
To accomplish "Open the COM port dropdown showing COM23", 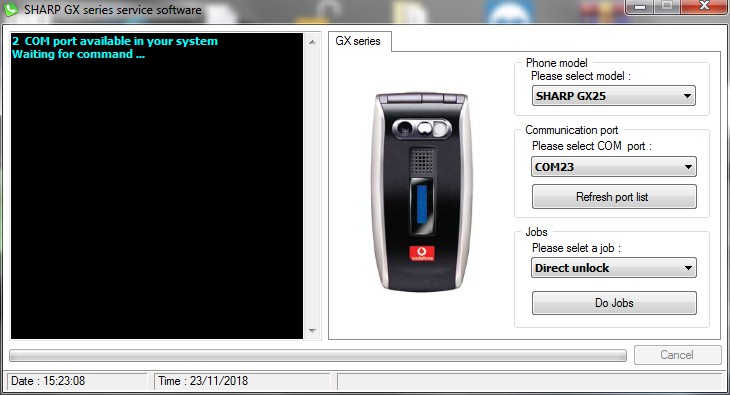I will coord(614,167).
